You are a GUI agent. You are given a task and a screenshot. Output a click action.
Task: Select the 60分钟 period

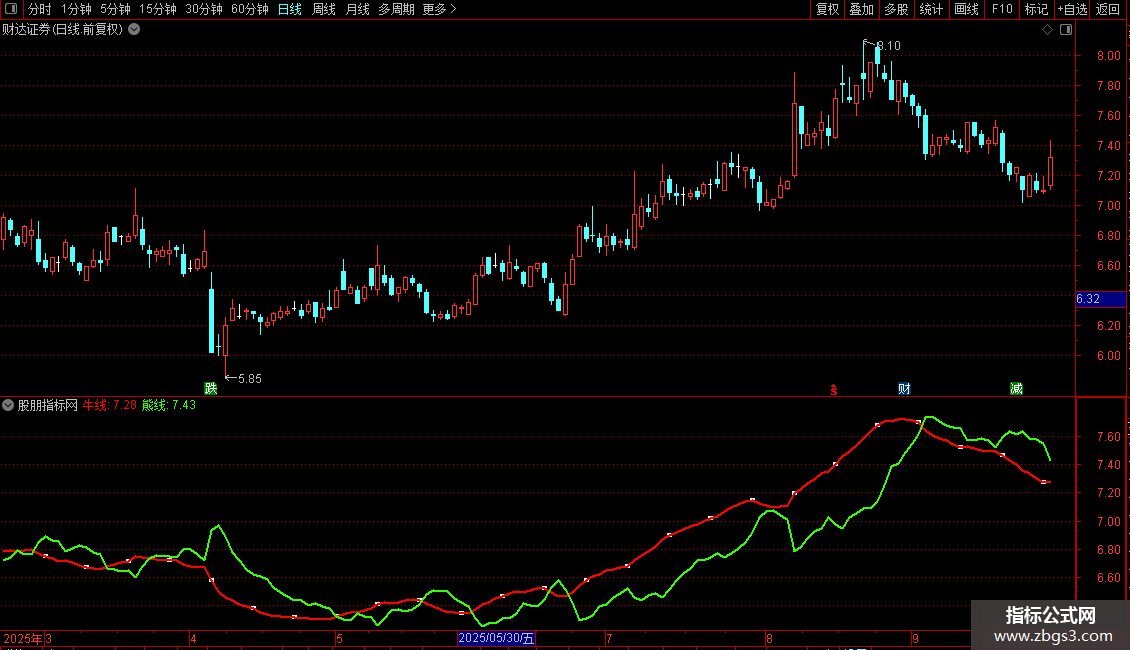click(250, 9)
